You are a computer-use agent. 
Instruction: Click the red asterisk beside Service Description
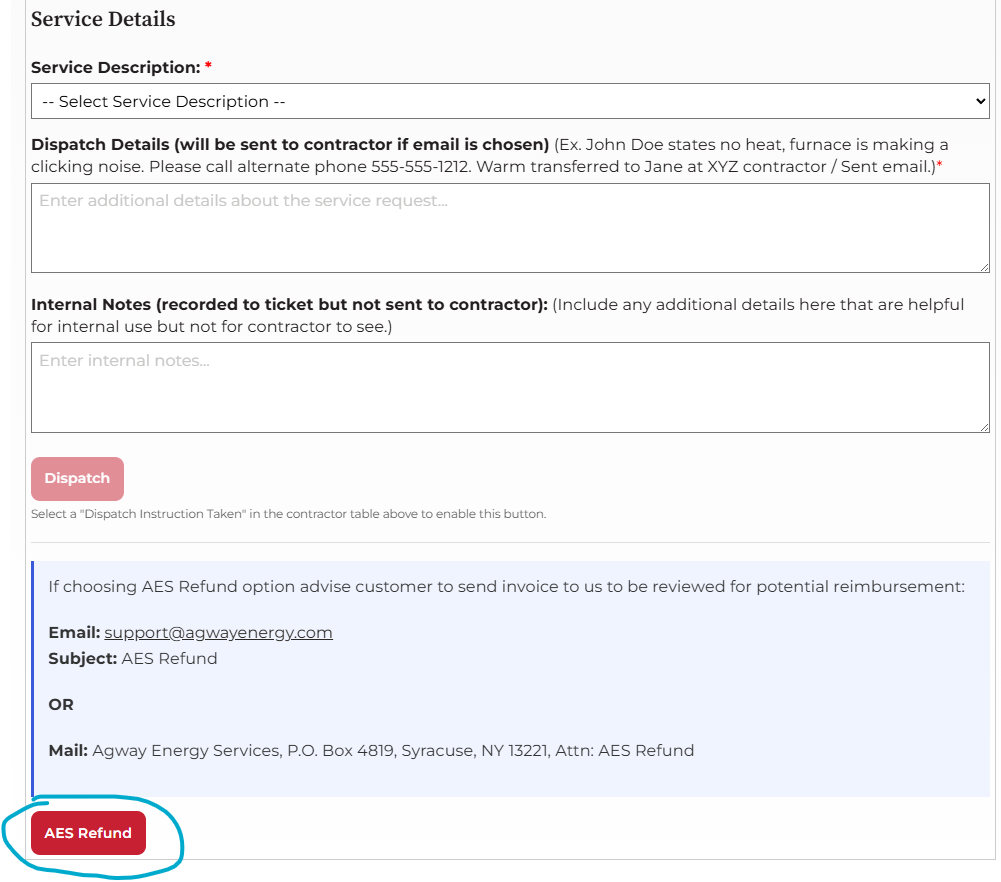[x=209, y=67]
